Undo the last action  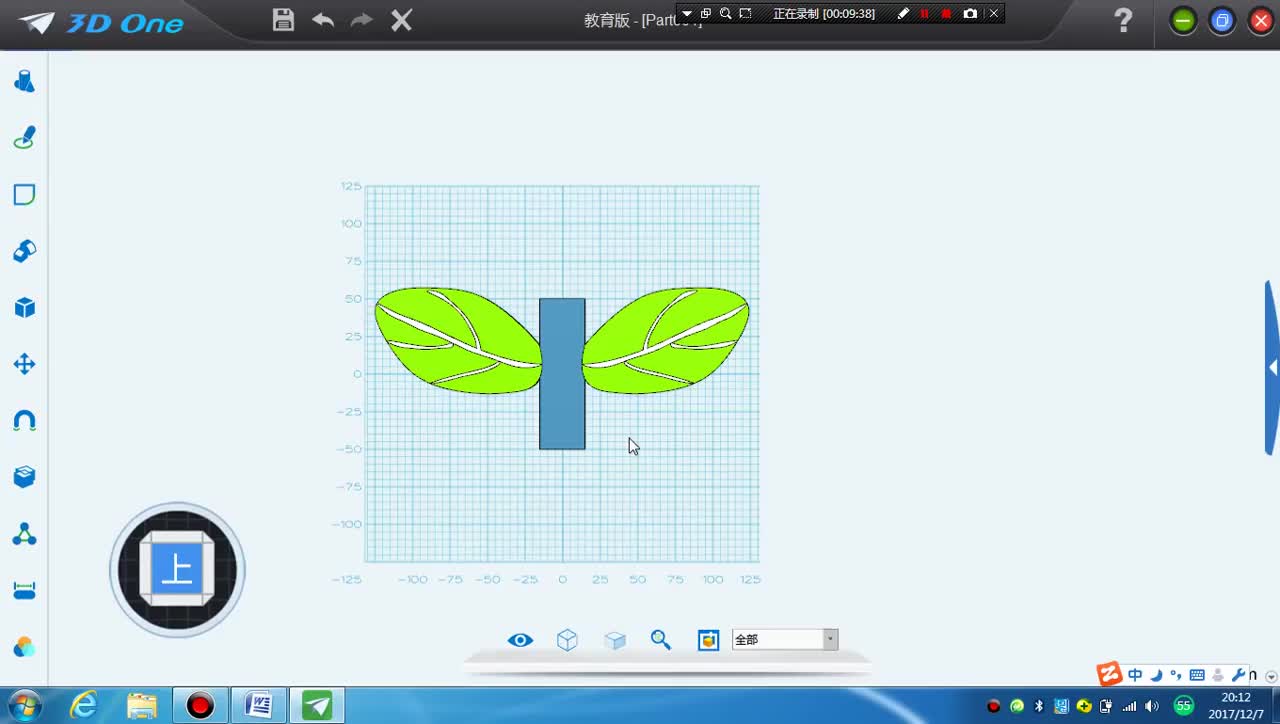coord(323,20)
